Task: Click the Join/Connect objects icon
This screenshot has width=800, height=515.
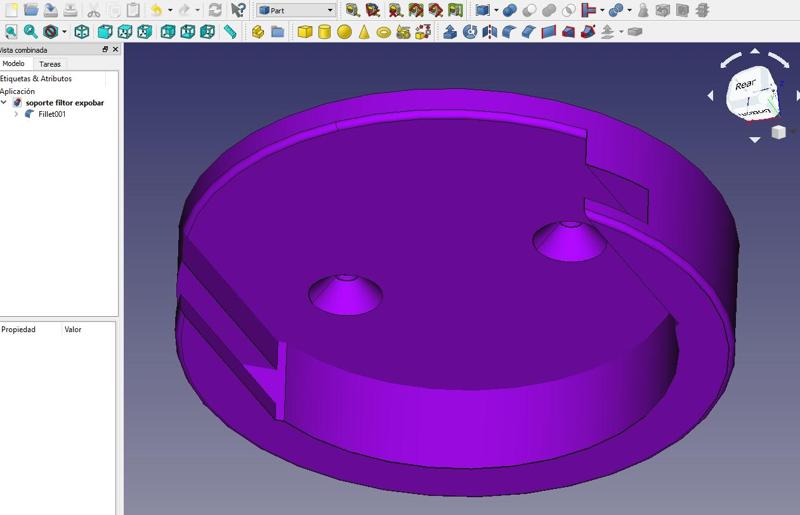Action: click(589, 10)
